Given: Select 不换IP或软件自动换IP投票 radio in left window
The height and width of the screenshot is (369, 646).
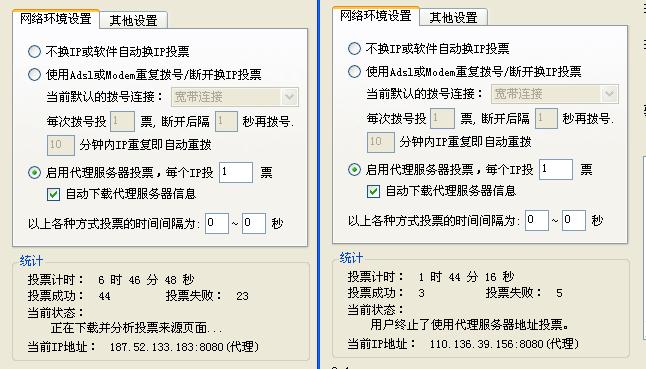Looking at the screenshot, I should pos(35,51).
